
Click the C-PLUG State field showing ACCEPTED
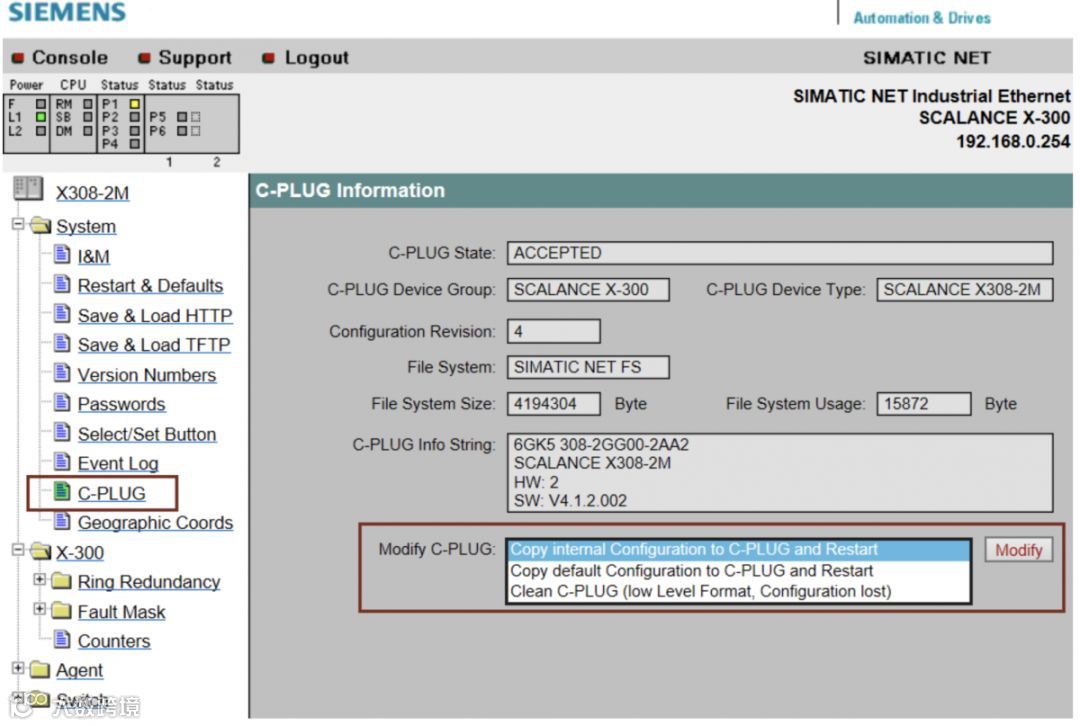pyautogui.click(x=780, y=253)
